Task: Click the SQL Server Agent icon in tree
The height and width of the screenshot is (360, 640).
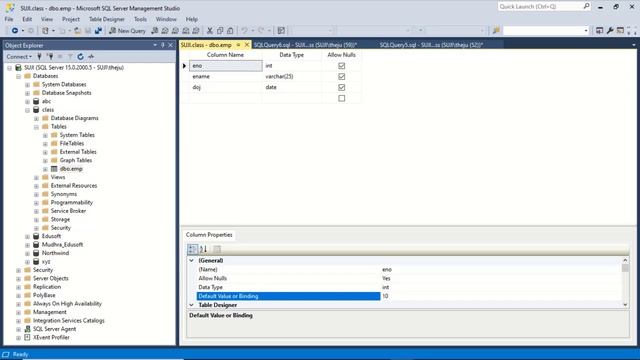Action: pyautogui.click(x=27, y=329)
